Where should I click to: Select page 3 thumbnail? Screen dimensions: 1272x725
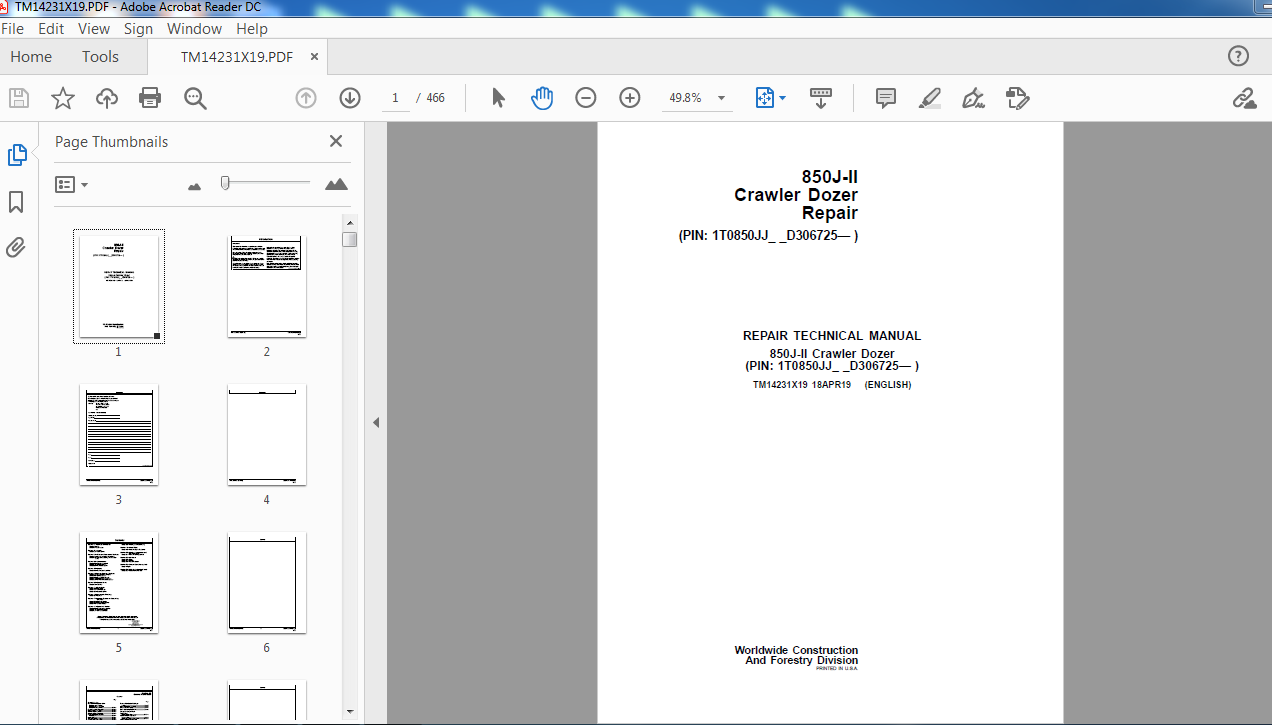[118, 435]
